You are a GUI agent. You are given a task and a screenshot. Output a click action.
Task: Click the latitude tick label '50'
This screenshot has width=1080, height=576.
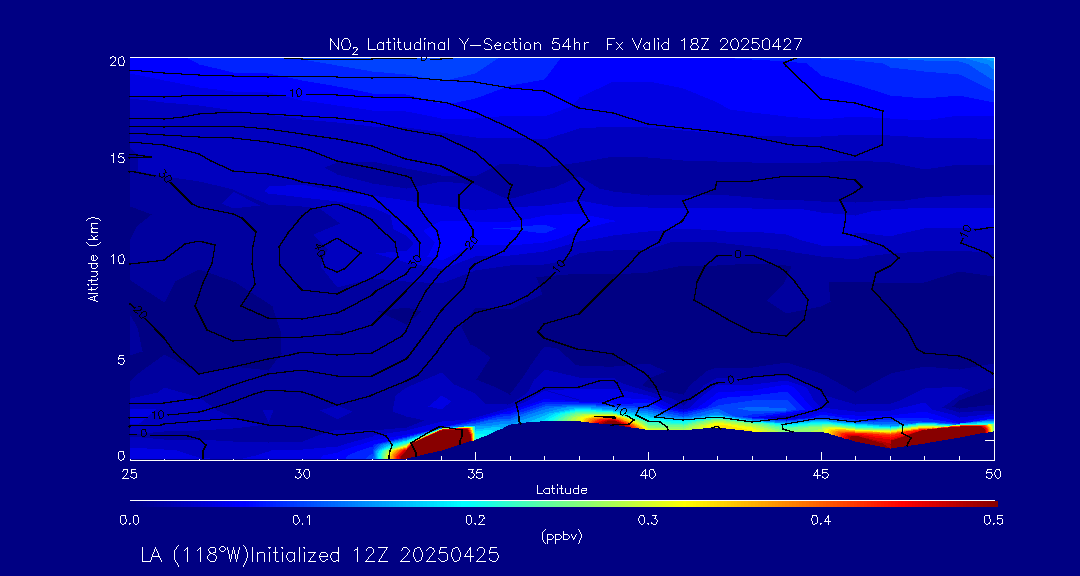tap(993, 474)
